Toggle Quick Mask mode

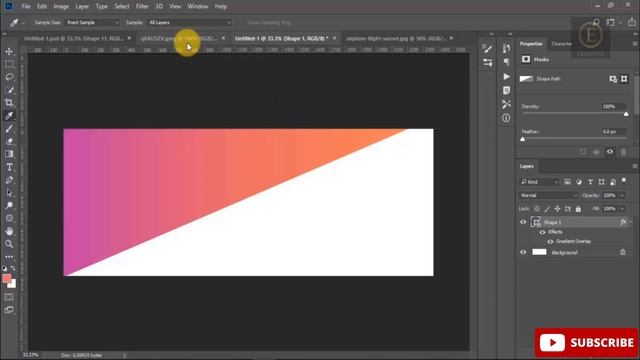9,297
